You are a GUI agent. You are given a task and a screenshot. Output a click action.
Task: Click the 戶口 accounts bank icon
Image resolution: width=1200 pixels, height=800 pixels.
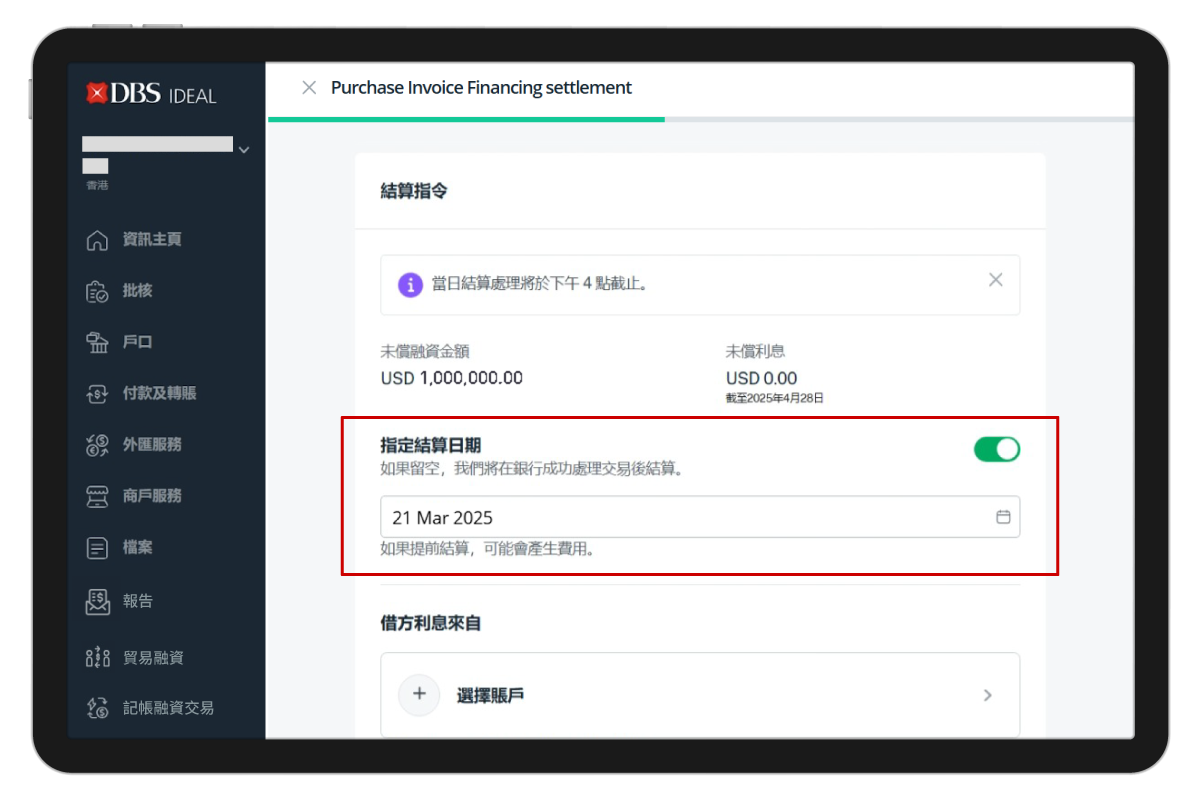point(97,342)
